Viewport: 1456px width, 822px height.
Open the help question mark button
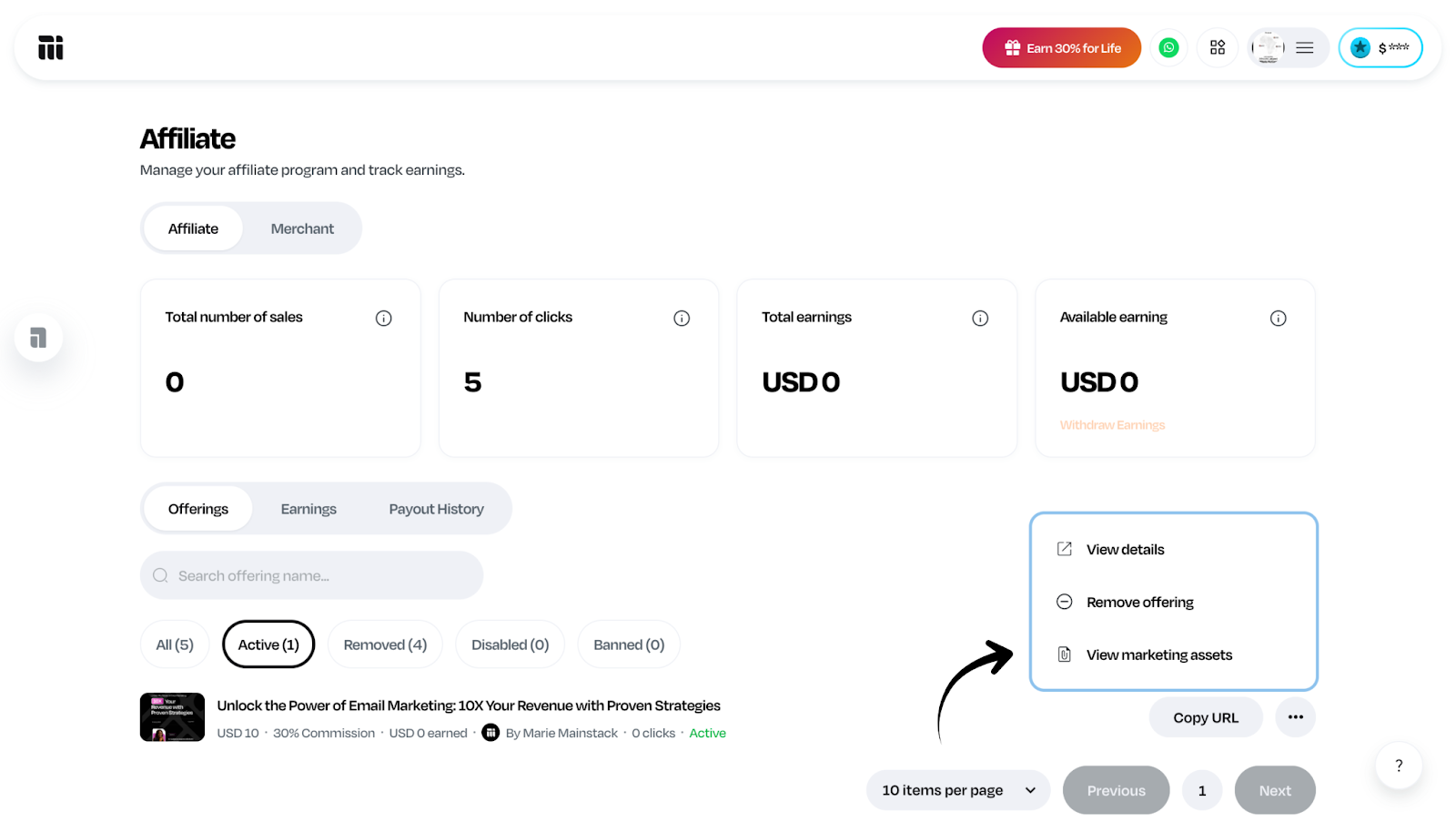tap(1399, 766)
